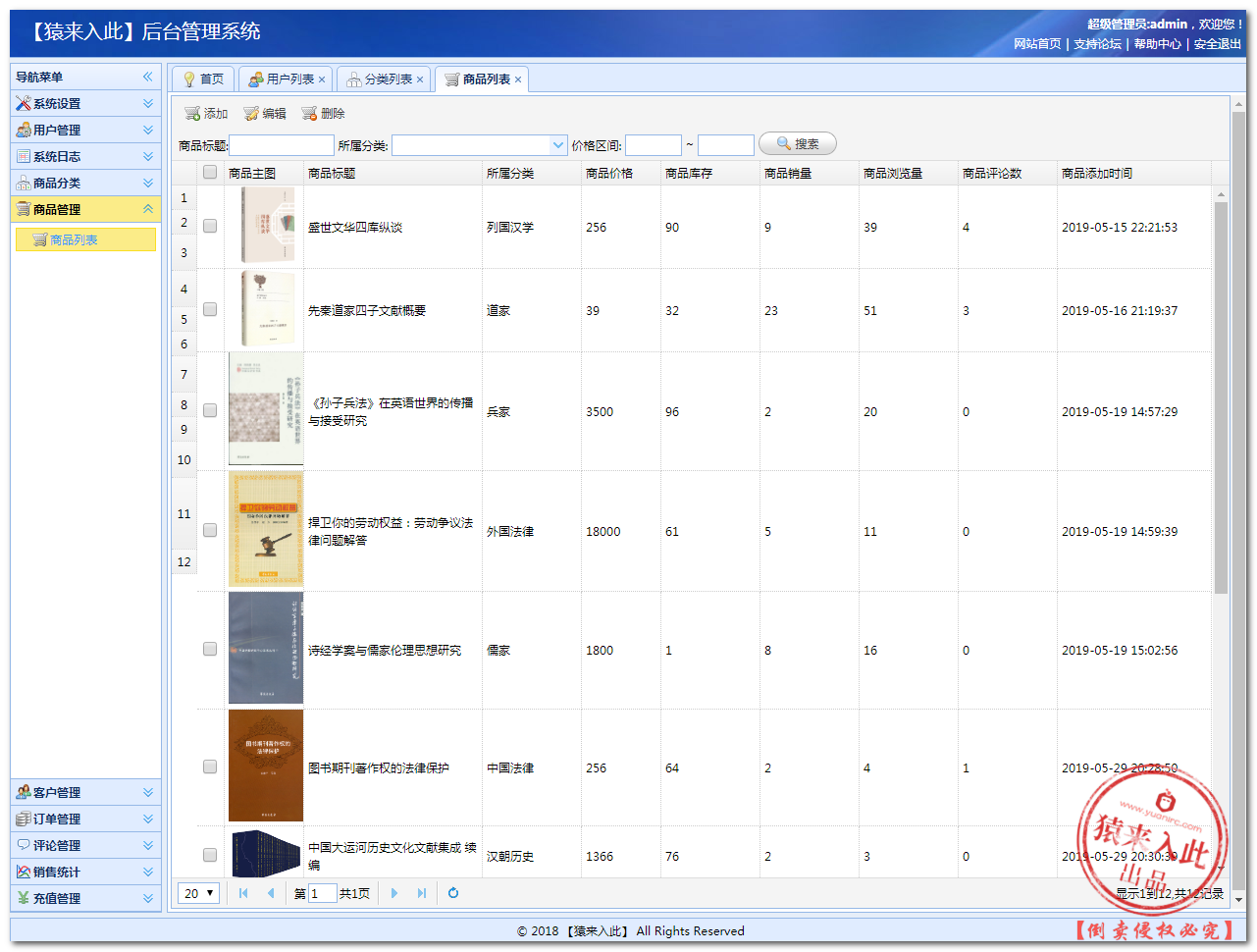Click the 编辑 (edit) product icon
This screenshot has height=952, width=1257.
(252, 114)
